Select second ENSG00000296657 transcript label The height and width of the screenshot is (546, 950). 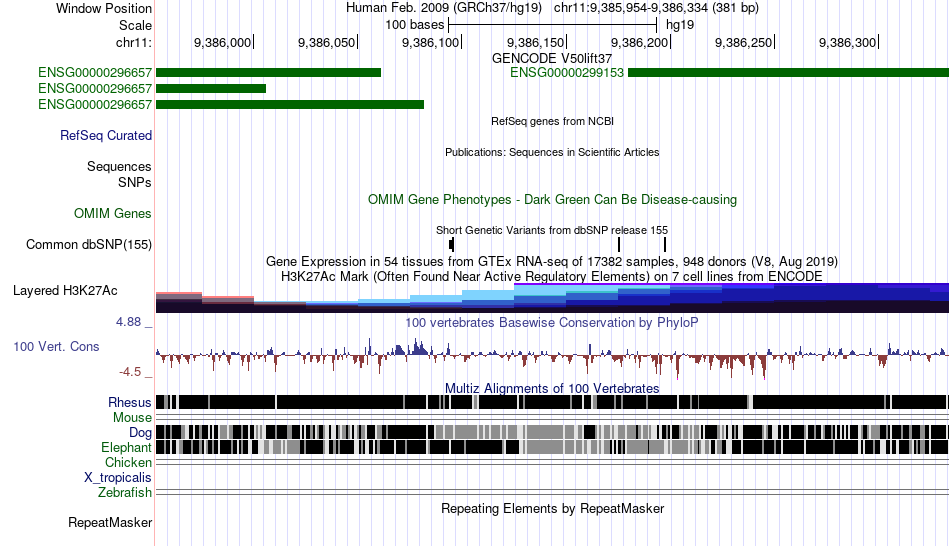click(95, 88)
